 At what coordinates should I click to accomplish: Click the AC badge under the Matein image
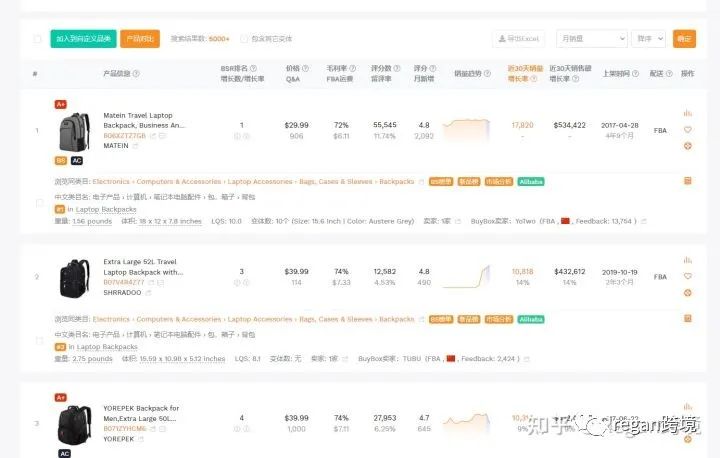(x=77, y=160)
